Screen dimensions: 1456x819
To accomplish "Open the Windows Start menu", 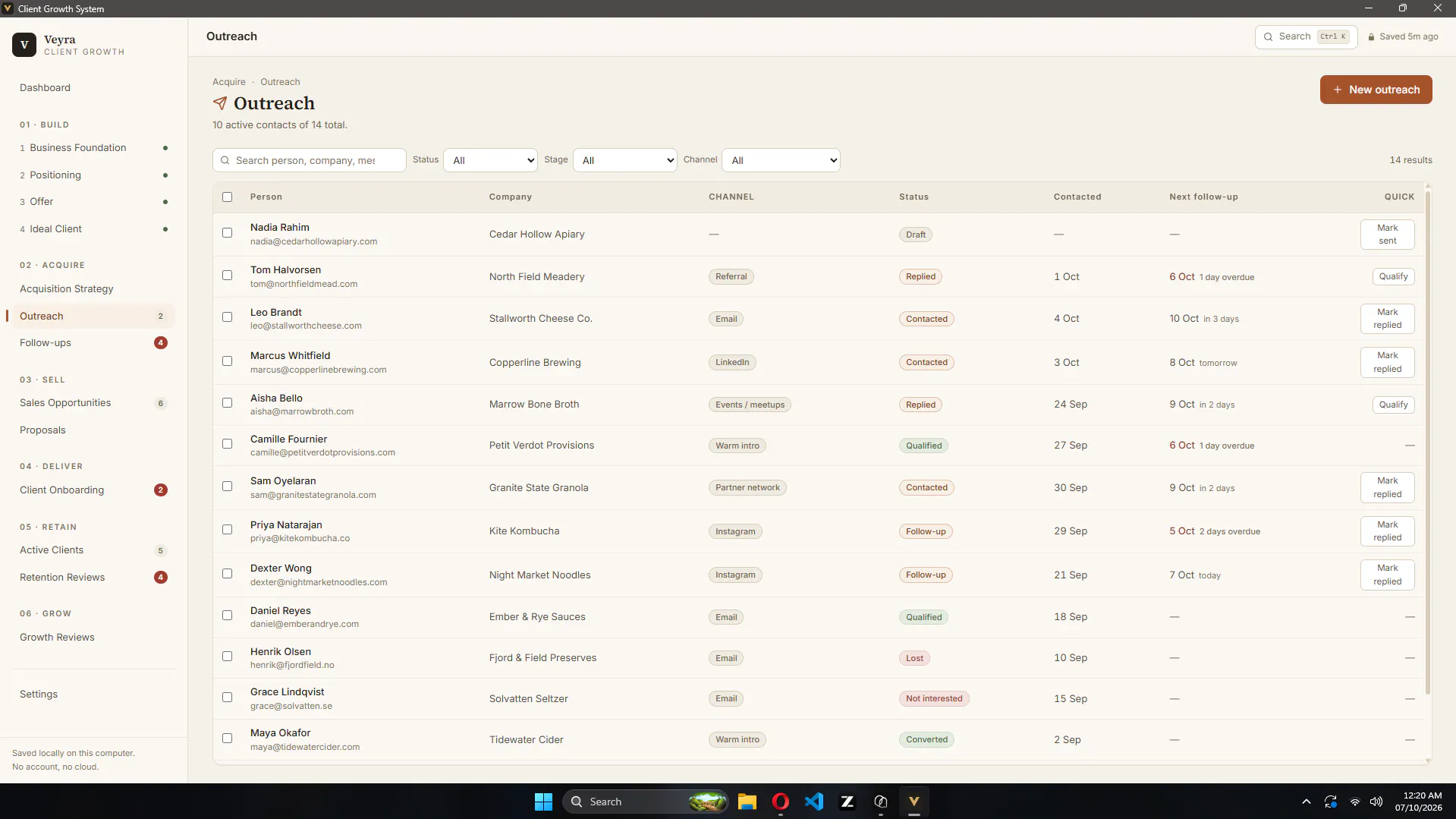I will click(543, 802).
